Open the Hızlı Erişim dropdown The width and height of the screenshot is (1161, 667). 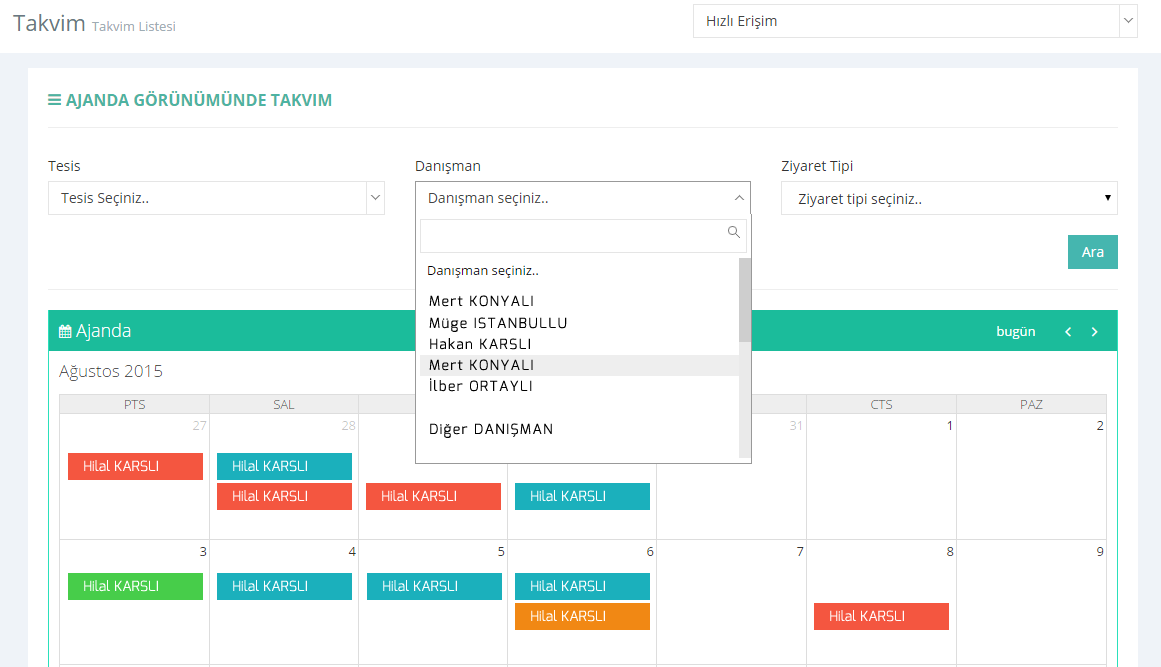point(914,21)
